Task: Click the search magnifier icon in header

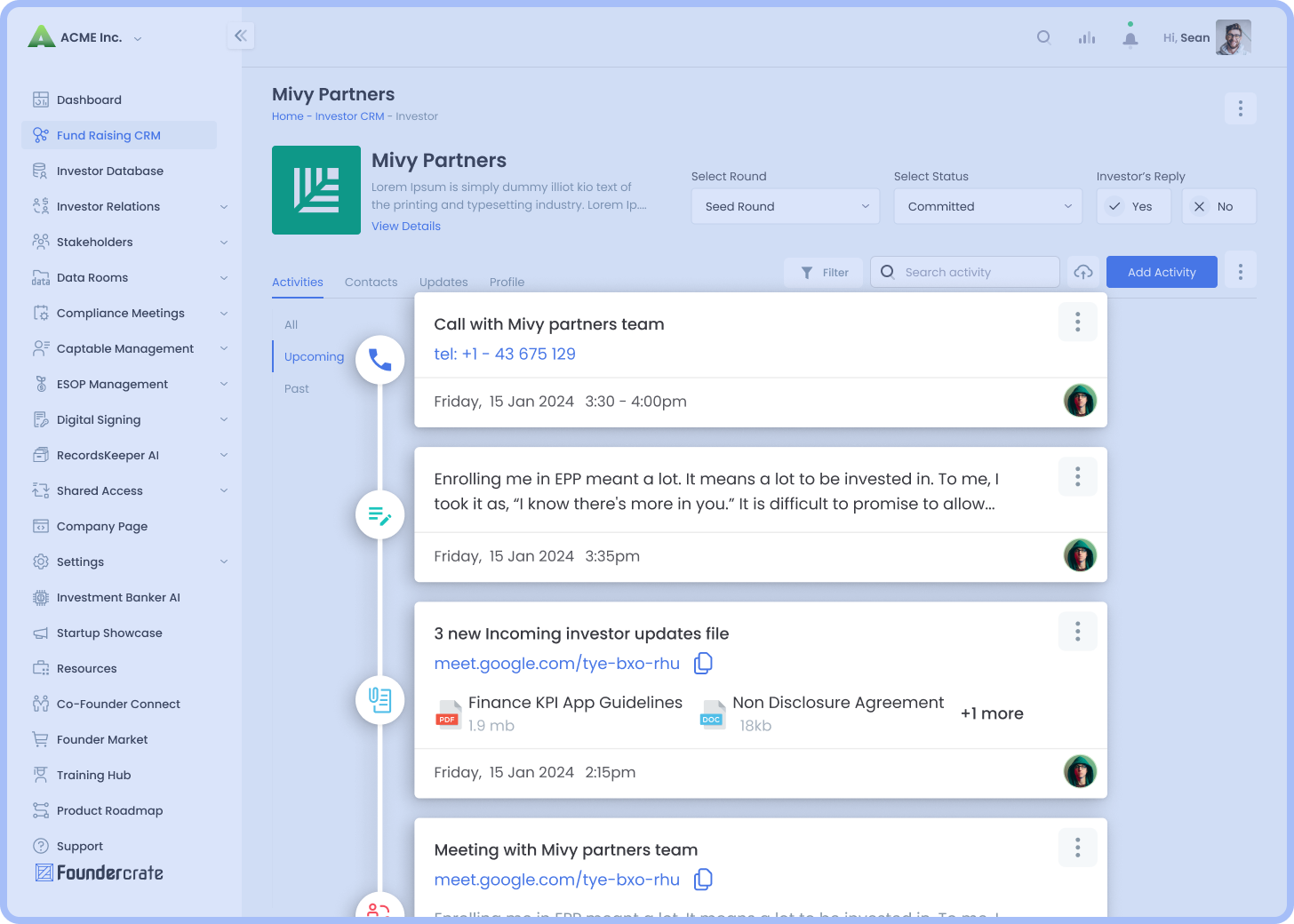Action: (x=1044, y=37)
